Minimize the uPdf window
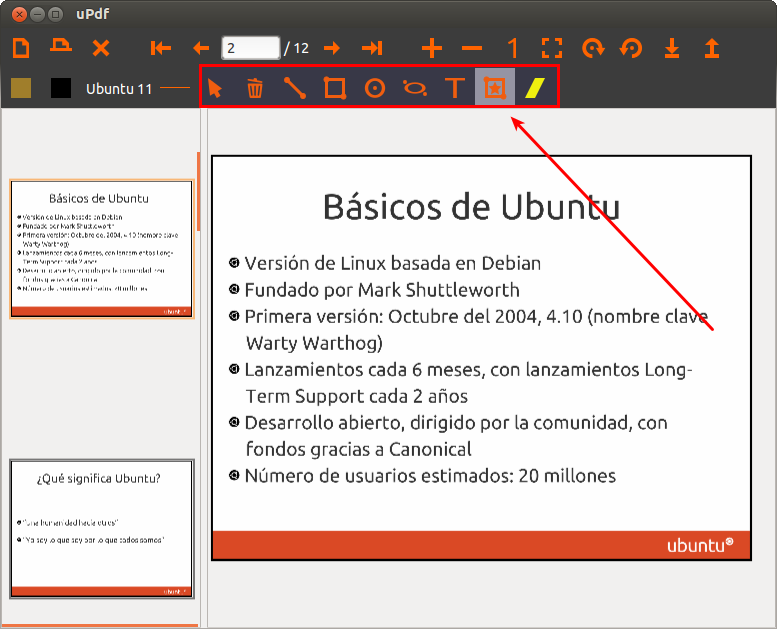 point(37,14)
